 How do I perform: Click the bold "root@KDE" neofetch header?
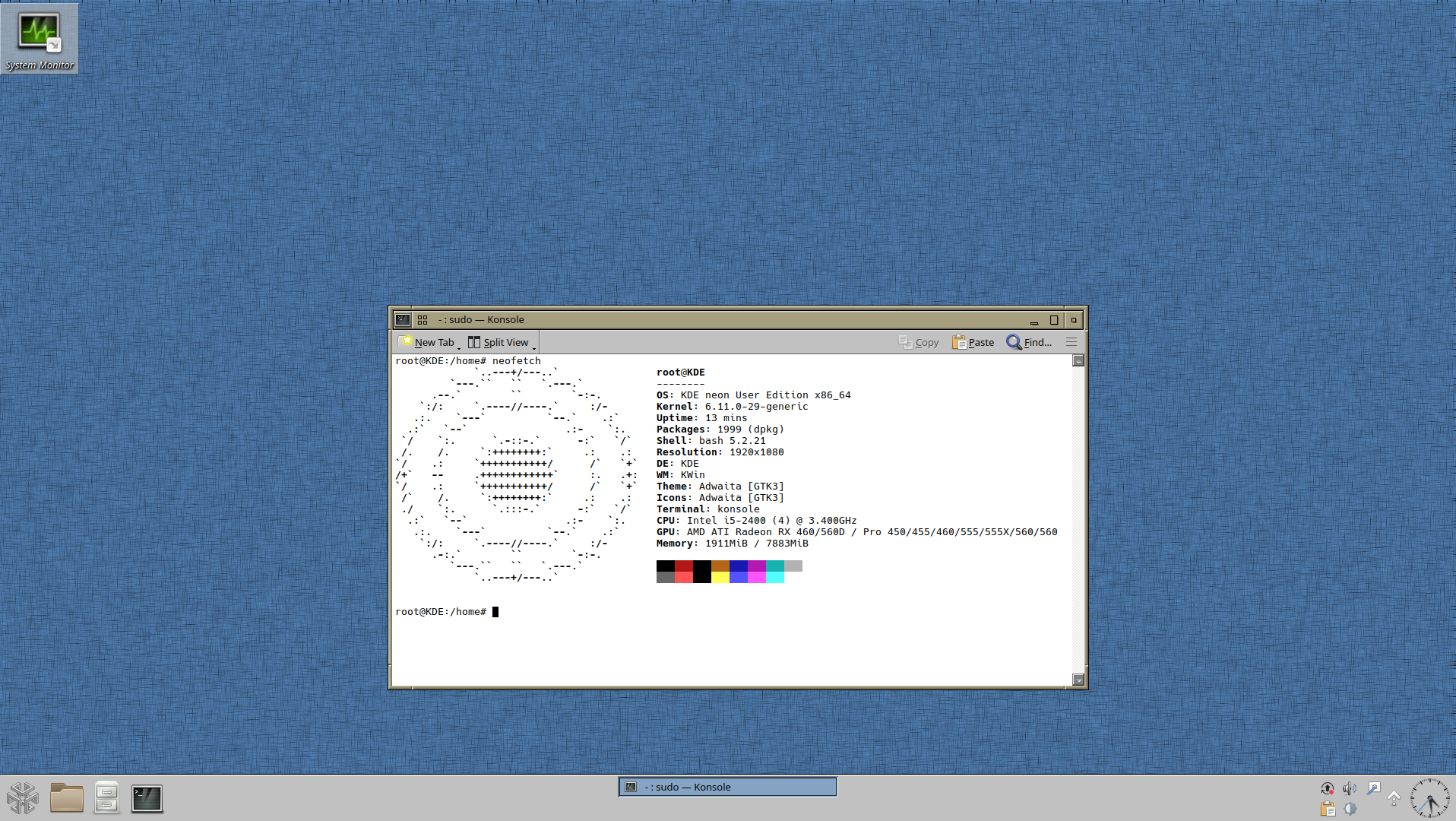(681, 372)
